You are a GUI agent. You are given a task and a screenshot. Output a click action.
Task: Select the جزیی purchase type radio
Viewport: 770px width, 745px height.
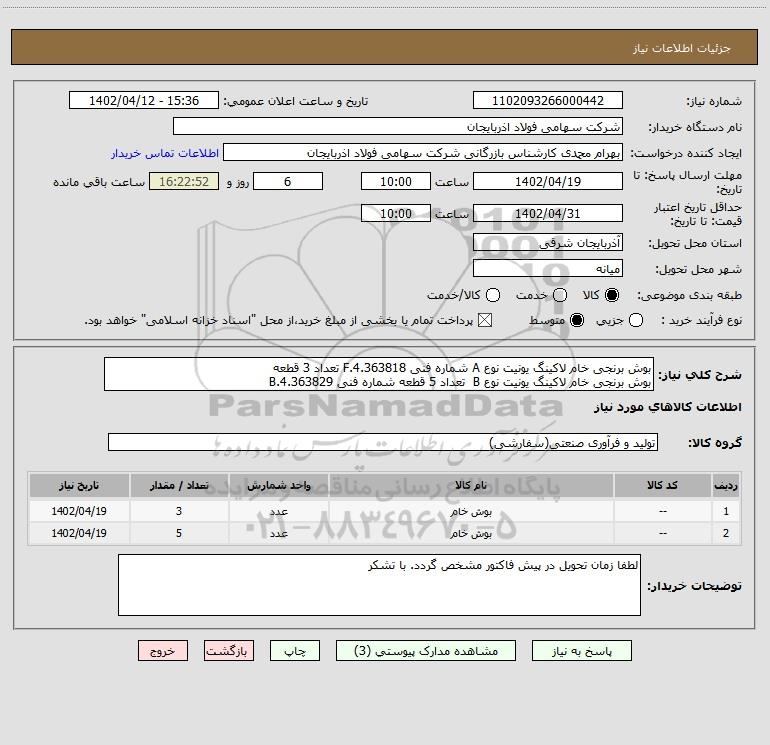[x=636, y=320]
